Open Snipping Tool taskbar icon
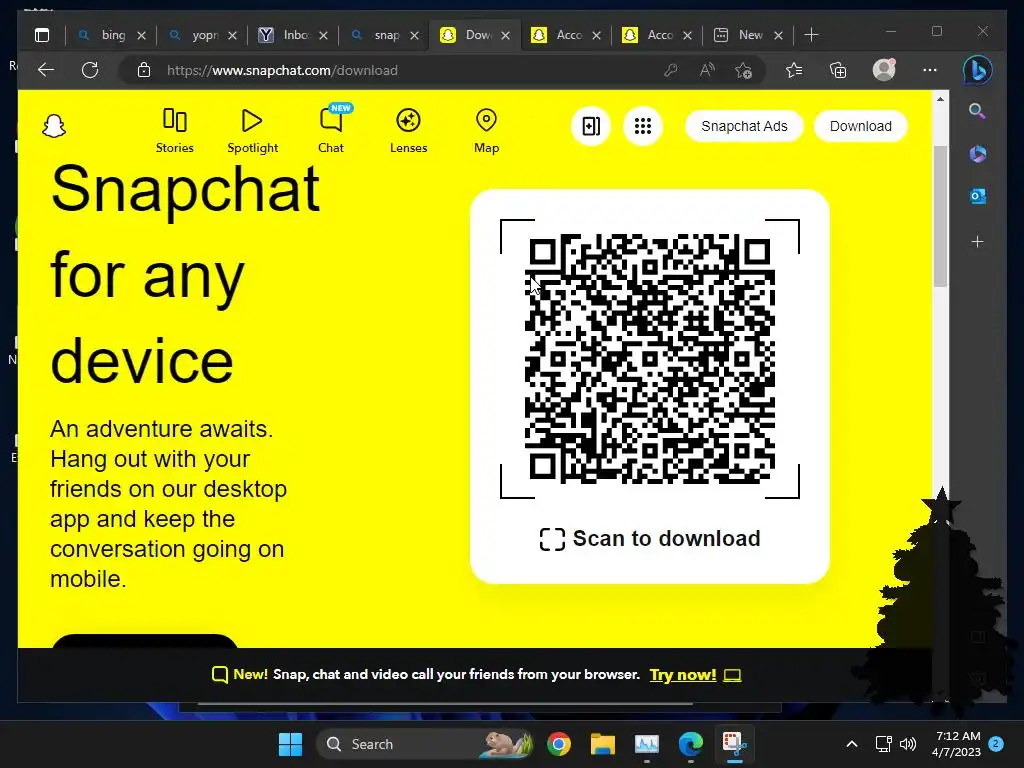Screen dimensions: 1024x768 735,744
